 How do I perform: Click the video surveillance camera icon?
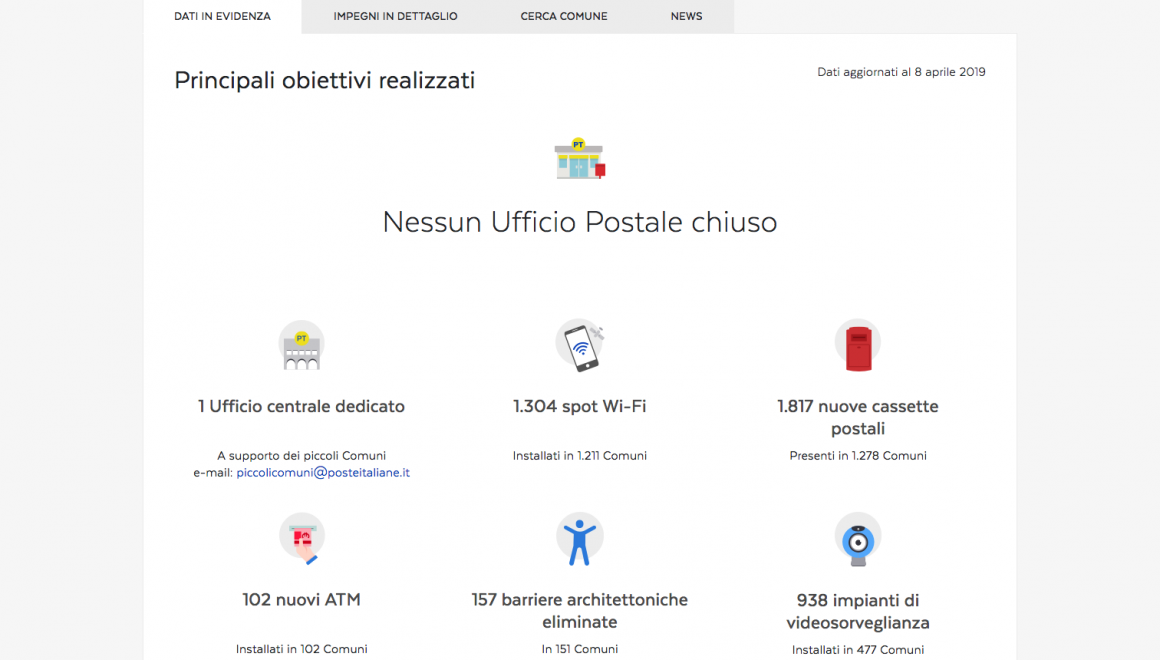click(x=858, y=539)
